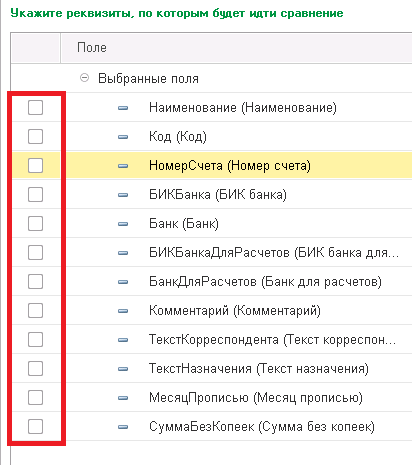The image size is (412, 465).
Task: Check the СуммаБезКопеек checkbox
Action: [35, 427]
